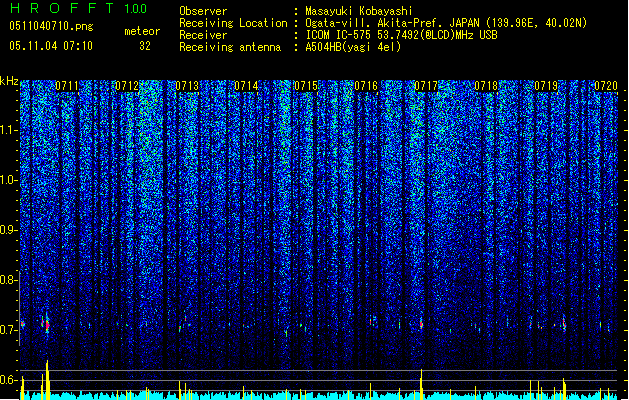Click the antenna value A504HB(yagi 4el)
Viewport: 629px width, 400px height.
[353, 47]
